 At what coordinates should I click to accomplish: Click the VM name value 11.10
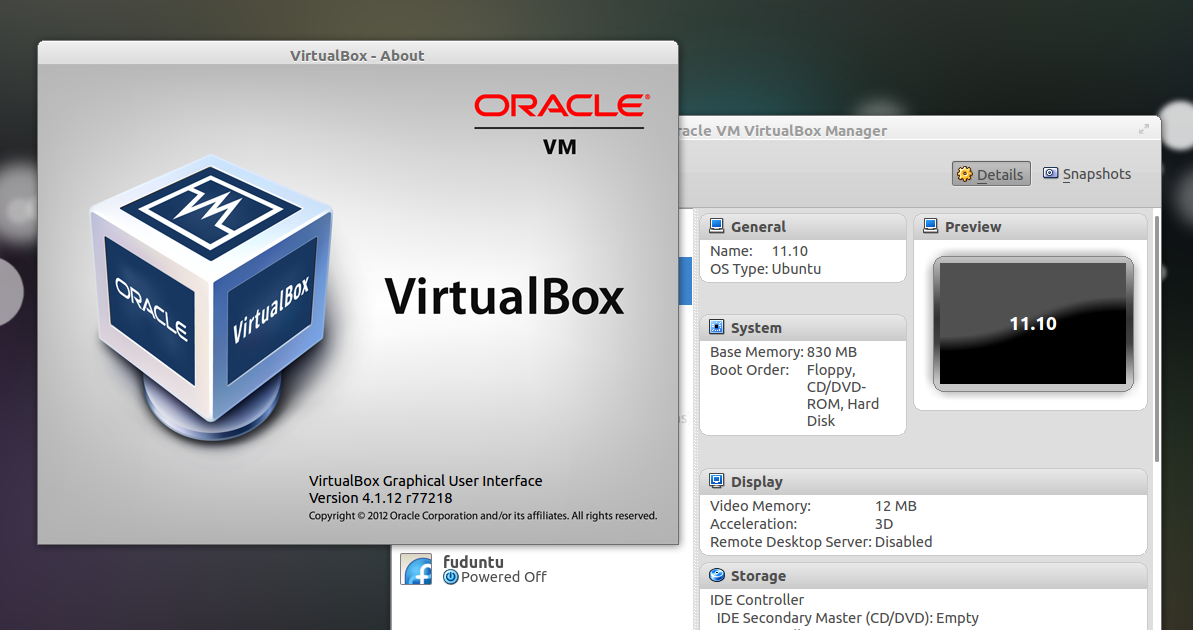click(x=790, y=251)
